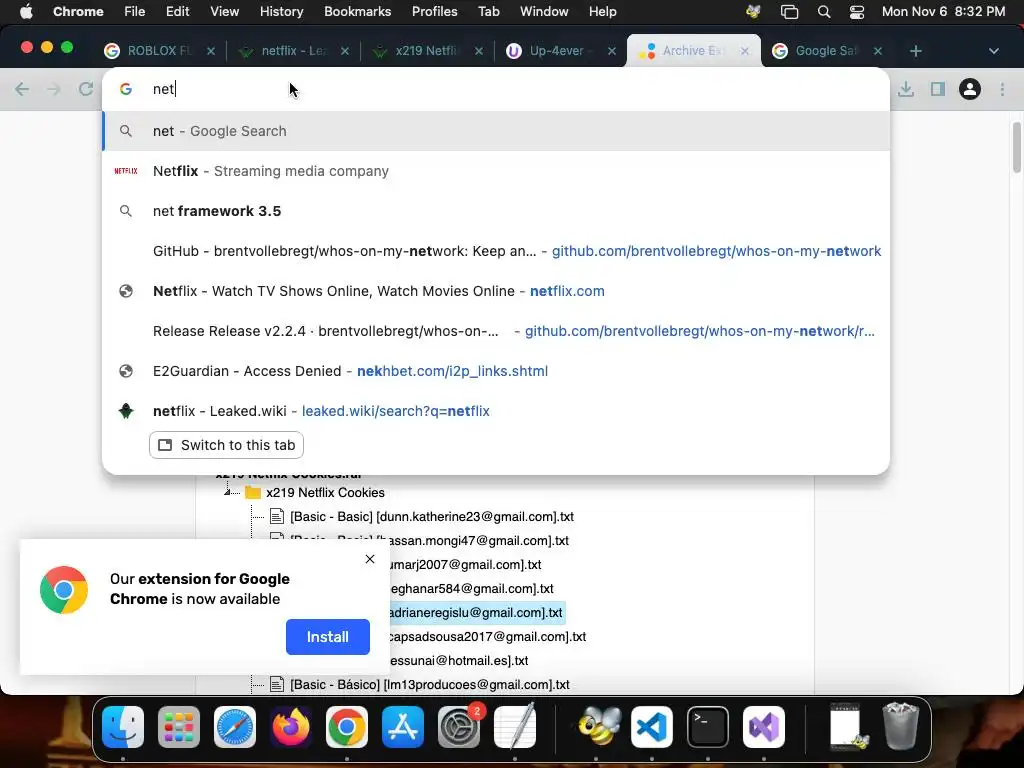Select highlighted adrianeregislu@gmail.com.txt file
Screen dimensions: 1024x768
pyautogui.click(x=475, y=613)
